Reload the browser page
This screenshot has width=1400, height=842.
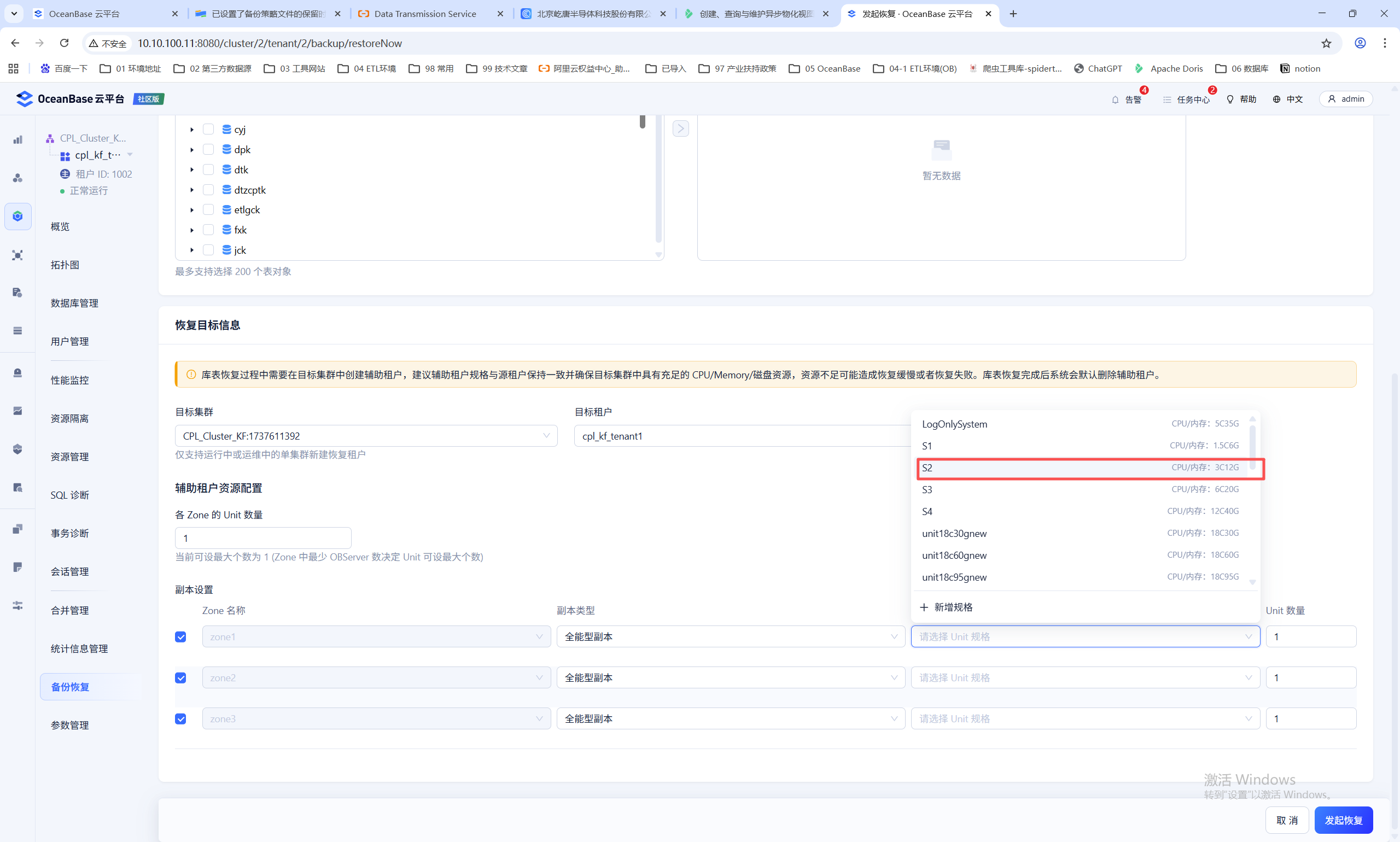64,43
